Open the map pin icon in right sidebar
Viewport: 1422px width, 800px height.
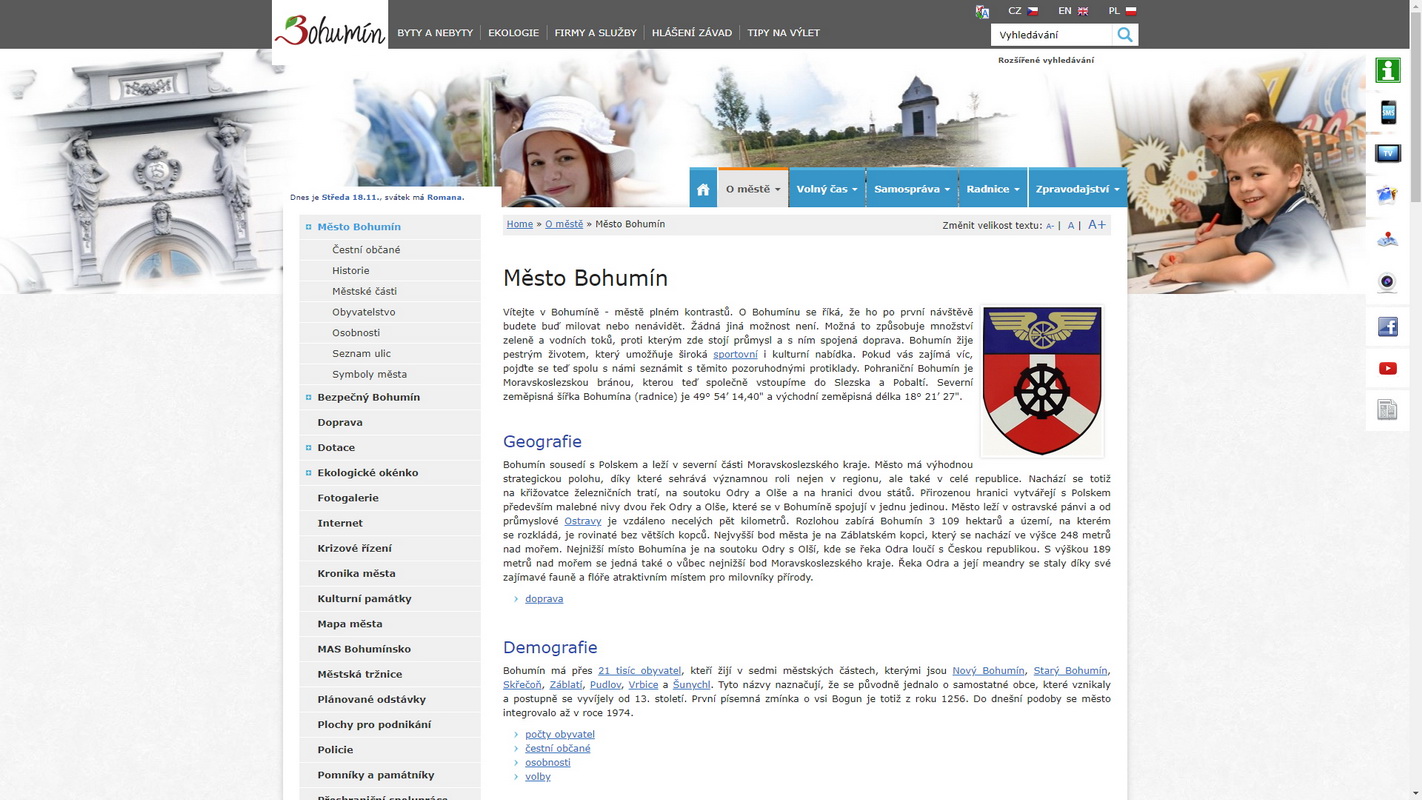coord(1387,239)
